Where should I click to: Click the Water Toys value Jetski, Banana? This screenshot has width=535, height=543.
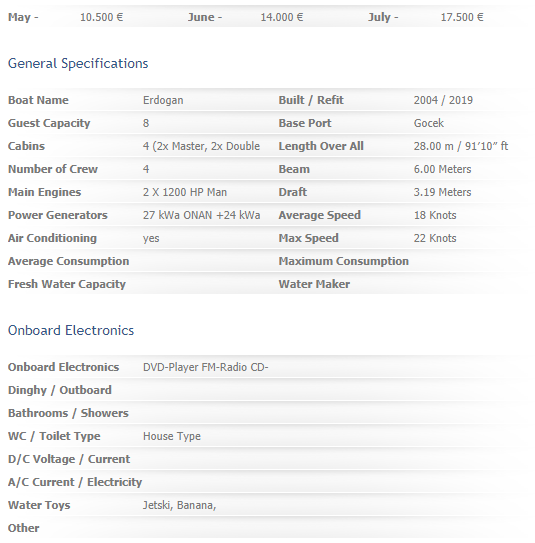point(179,506)
